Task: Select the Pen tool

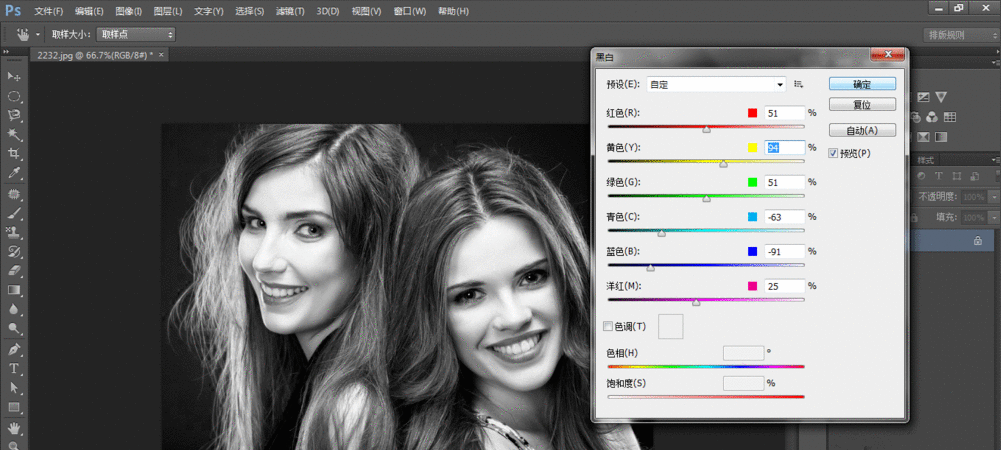Action: coord(14,349)
